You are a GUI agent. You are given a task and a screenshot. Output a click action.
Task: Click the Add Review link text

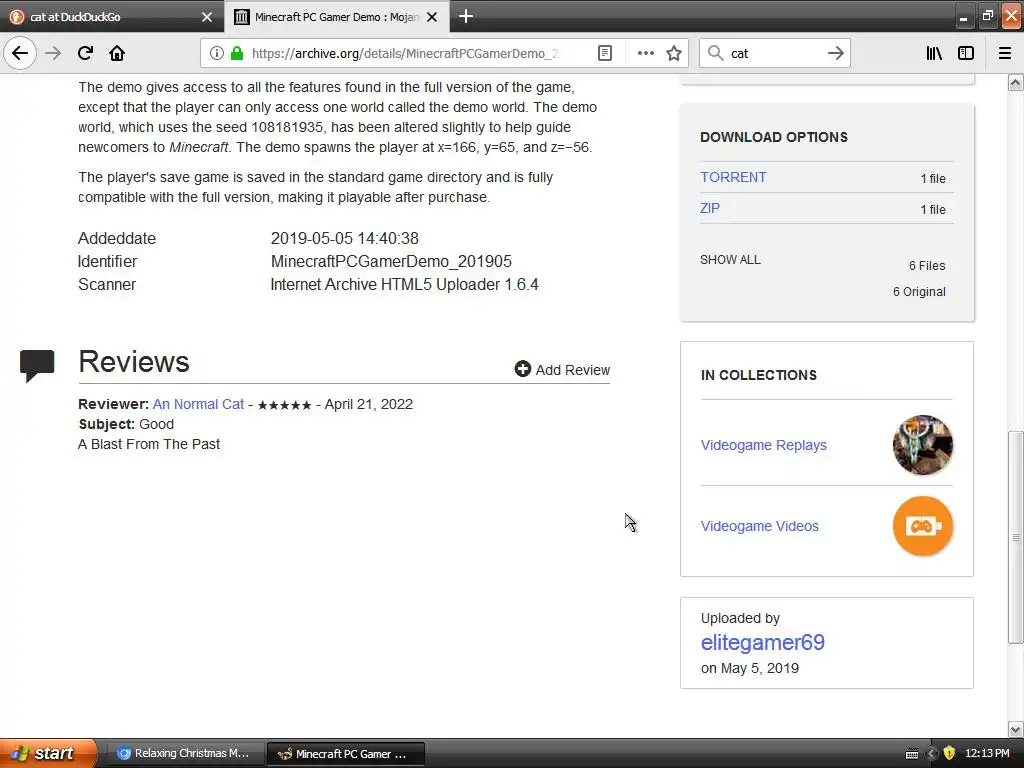(x=573, y=370)
